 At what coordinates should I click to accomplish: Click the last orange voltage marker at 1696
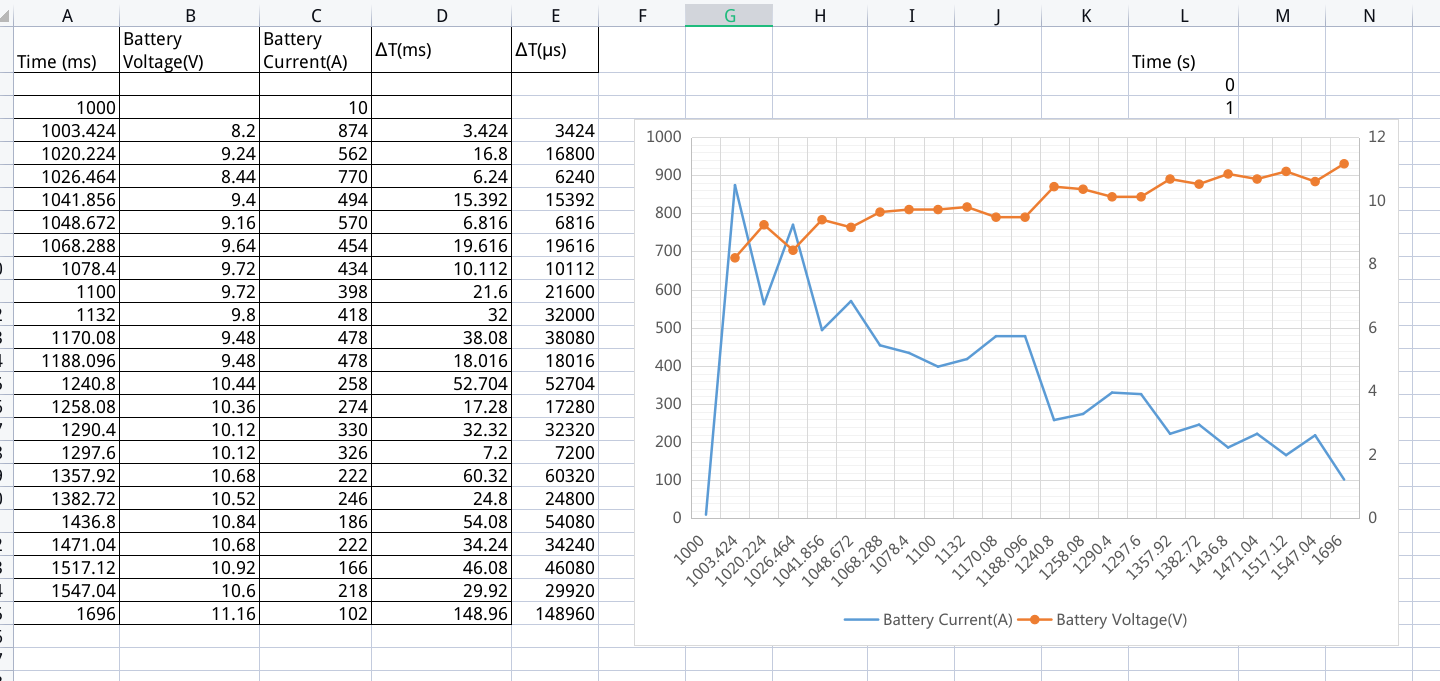(1344, 164)
